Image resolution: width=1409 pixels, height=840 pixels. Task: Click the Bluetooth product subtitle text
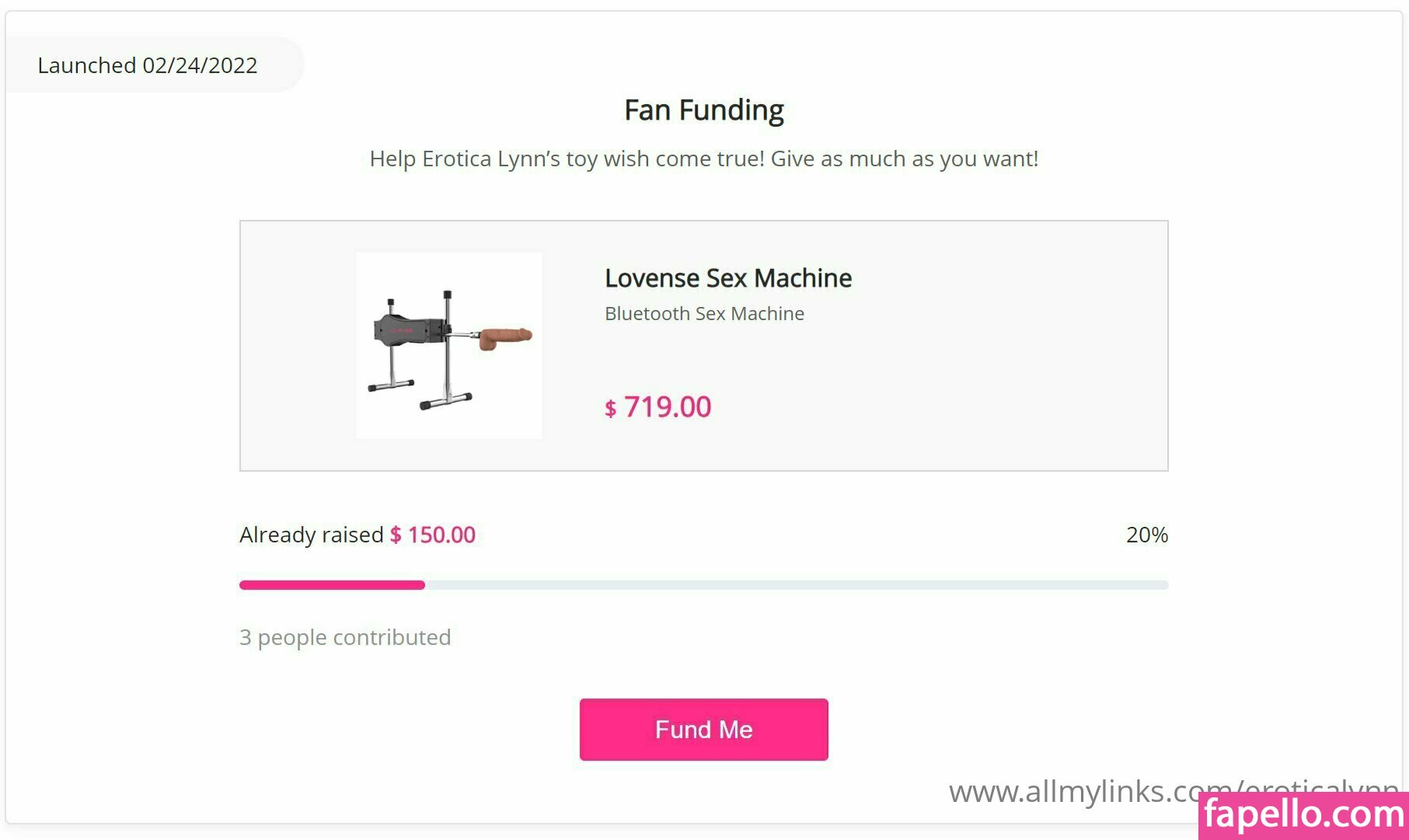[704, 313]
